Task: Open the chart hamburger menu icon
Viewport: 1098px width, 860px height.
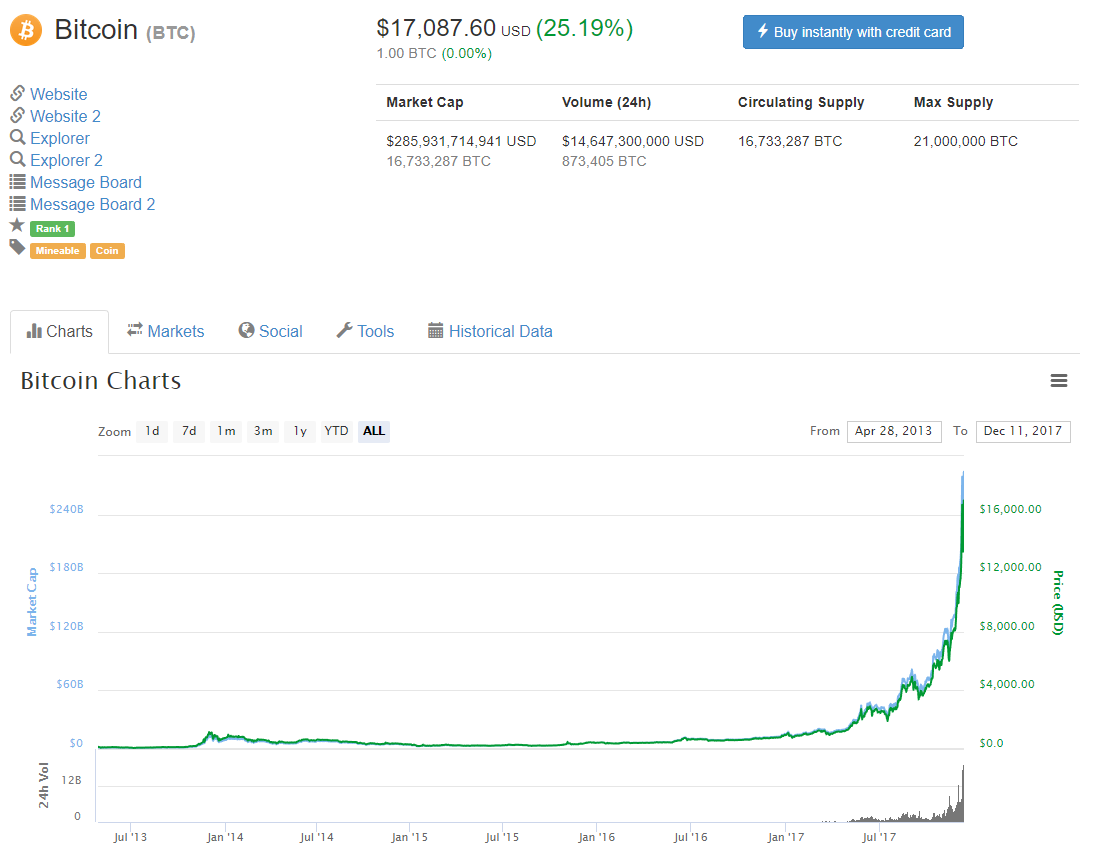Action: 1059,380
